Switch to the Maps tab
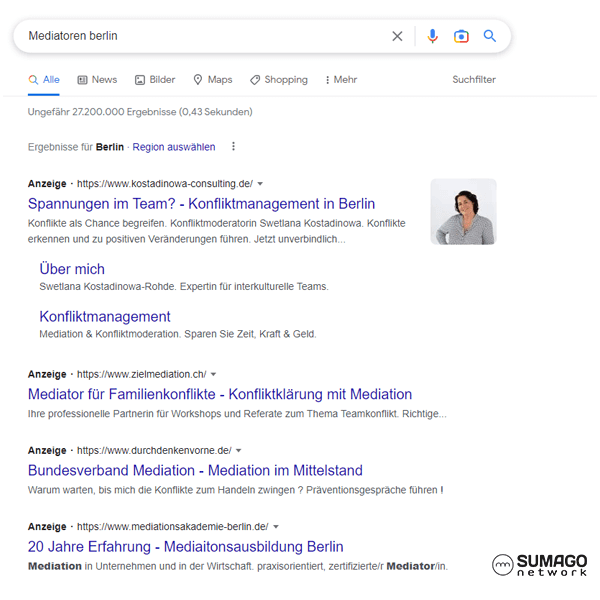Screen dimensions: 600x600 pos(213,80)
